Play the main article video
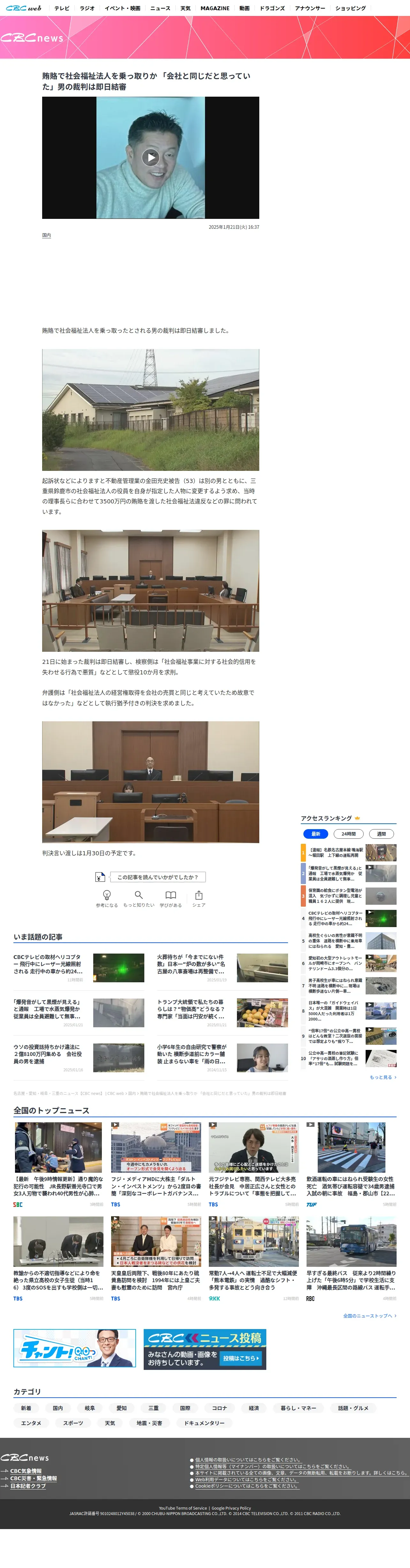 150,158
